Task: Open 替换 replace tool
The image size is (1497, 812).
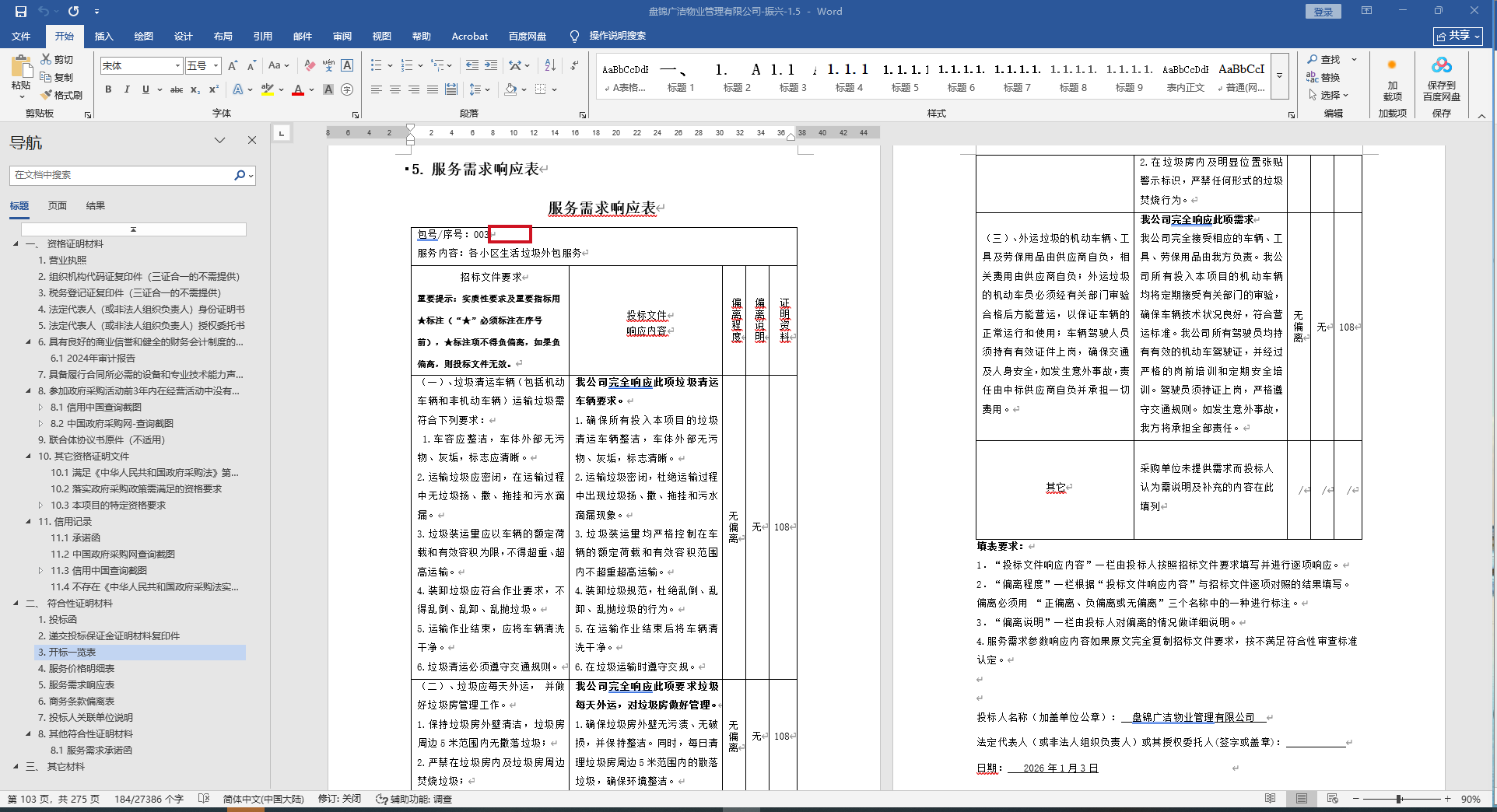Action: click(x=1323, y=78)
